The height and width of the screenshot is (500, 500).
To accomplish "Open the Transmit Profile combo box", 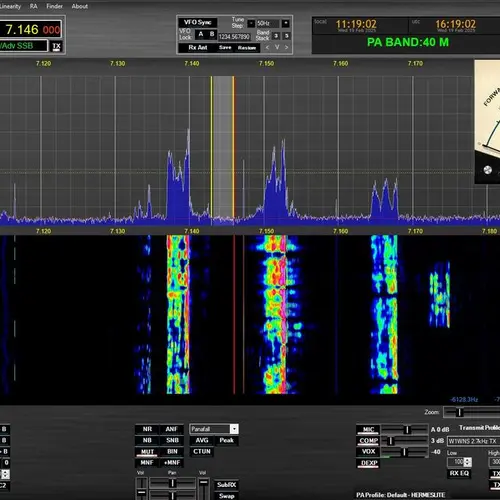I will point(473,441).
